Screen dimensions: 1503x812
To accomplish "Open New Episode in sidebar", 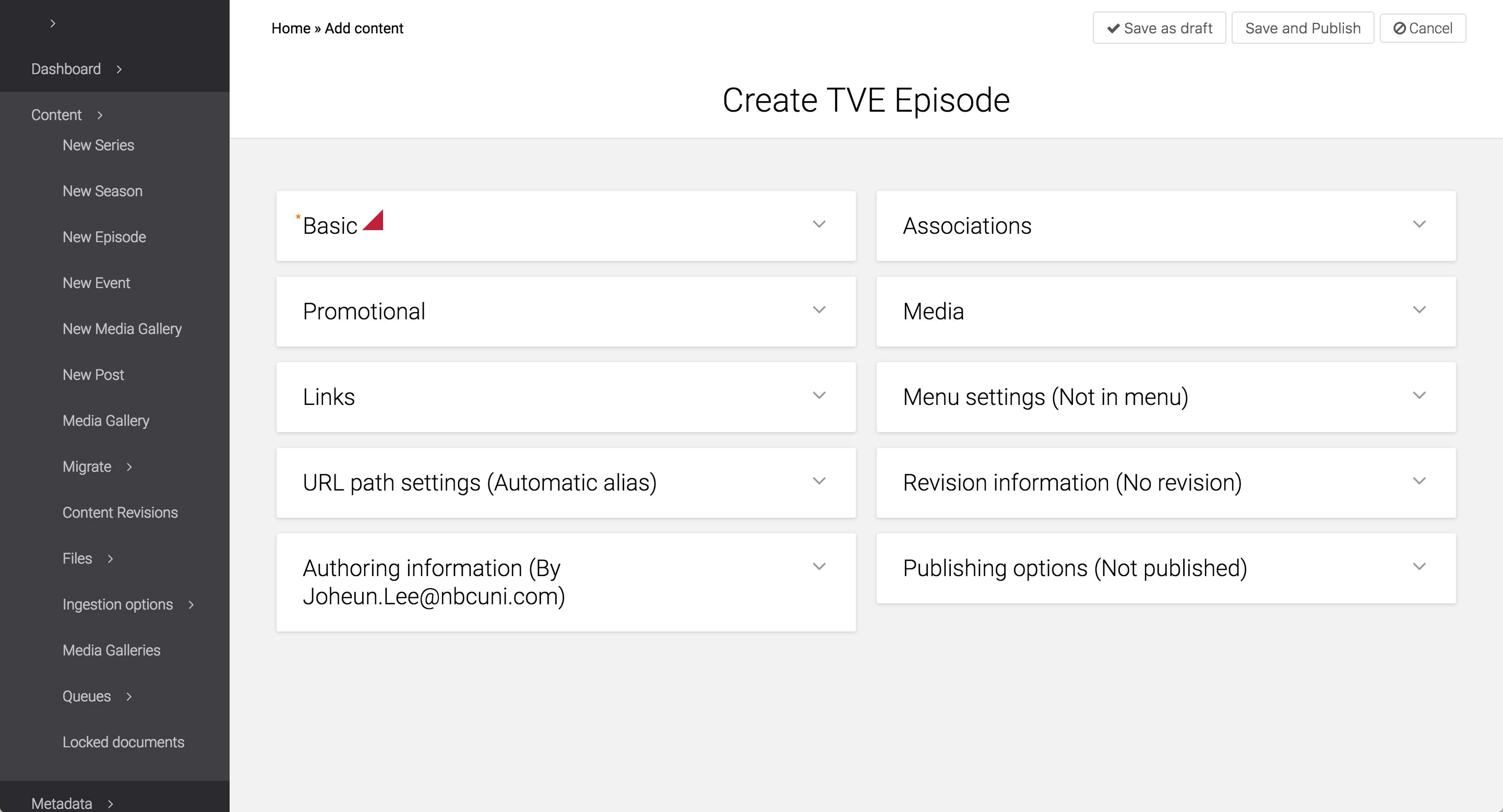I will (x=104, y=237).
